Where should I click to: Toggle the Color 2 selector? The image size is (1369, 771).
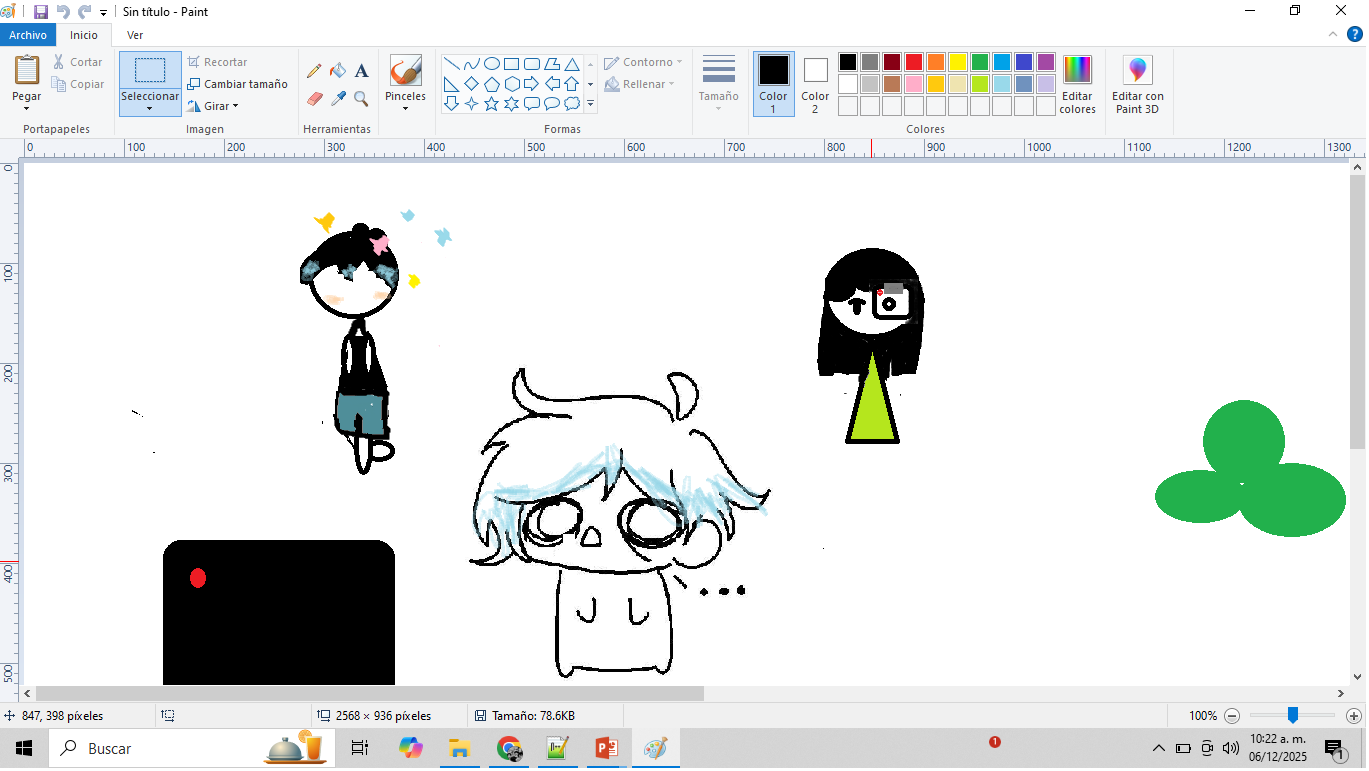(x=815, y=84)
